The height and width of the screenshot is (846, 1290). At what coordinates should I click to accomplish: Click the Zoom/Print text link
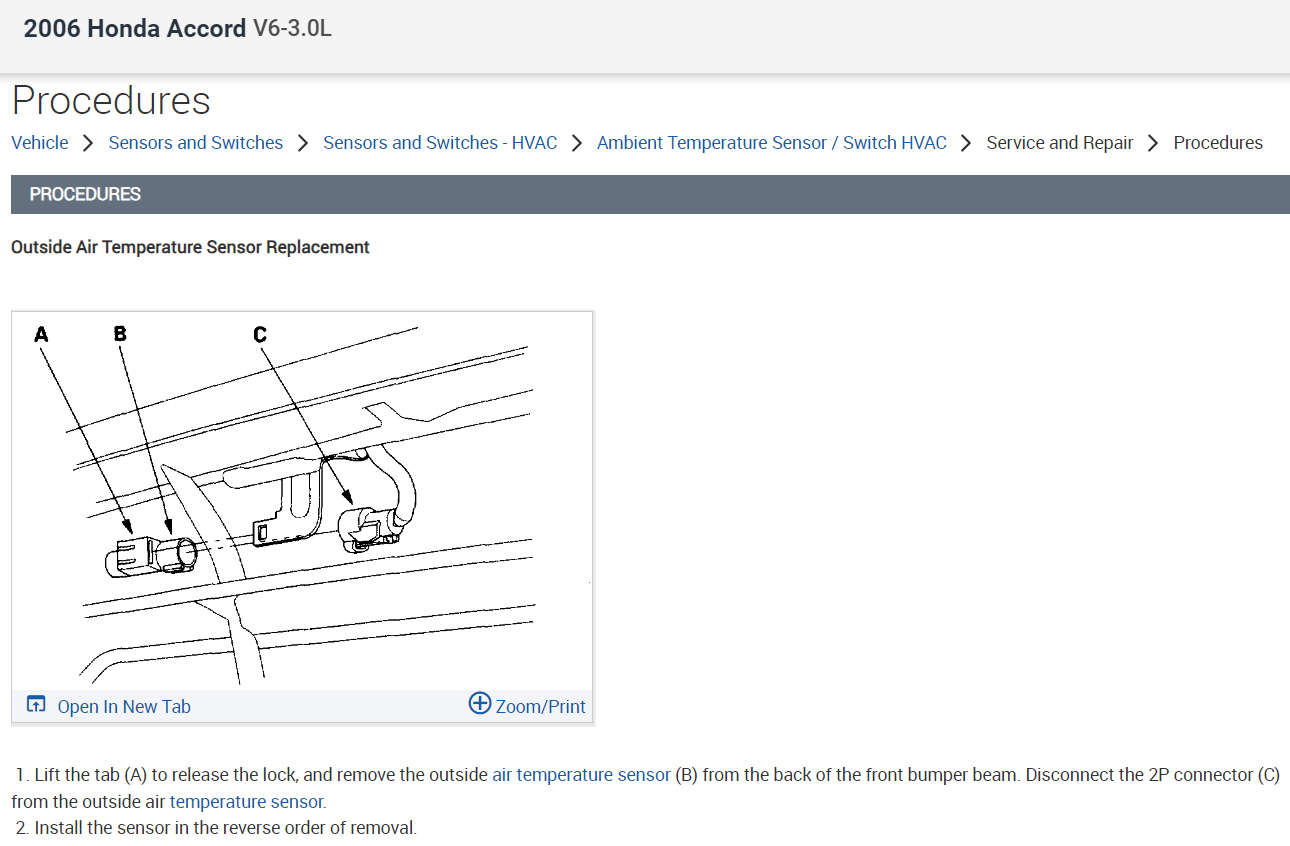pyautogui.click(x=541, y=706)
